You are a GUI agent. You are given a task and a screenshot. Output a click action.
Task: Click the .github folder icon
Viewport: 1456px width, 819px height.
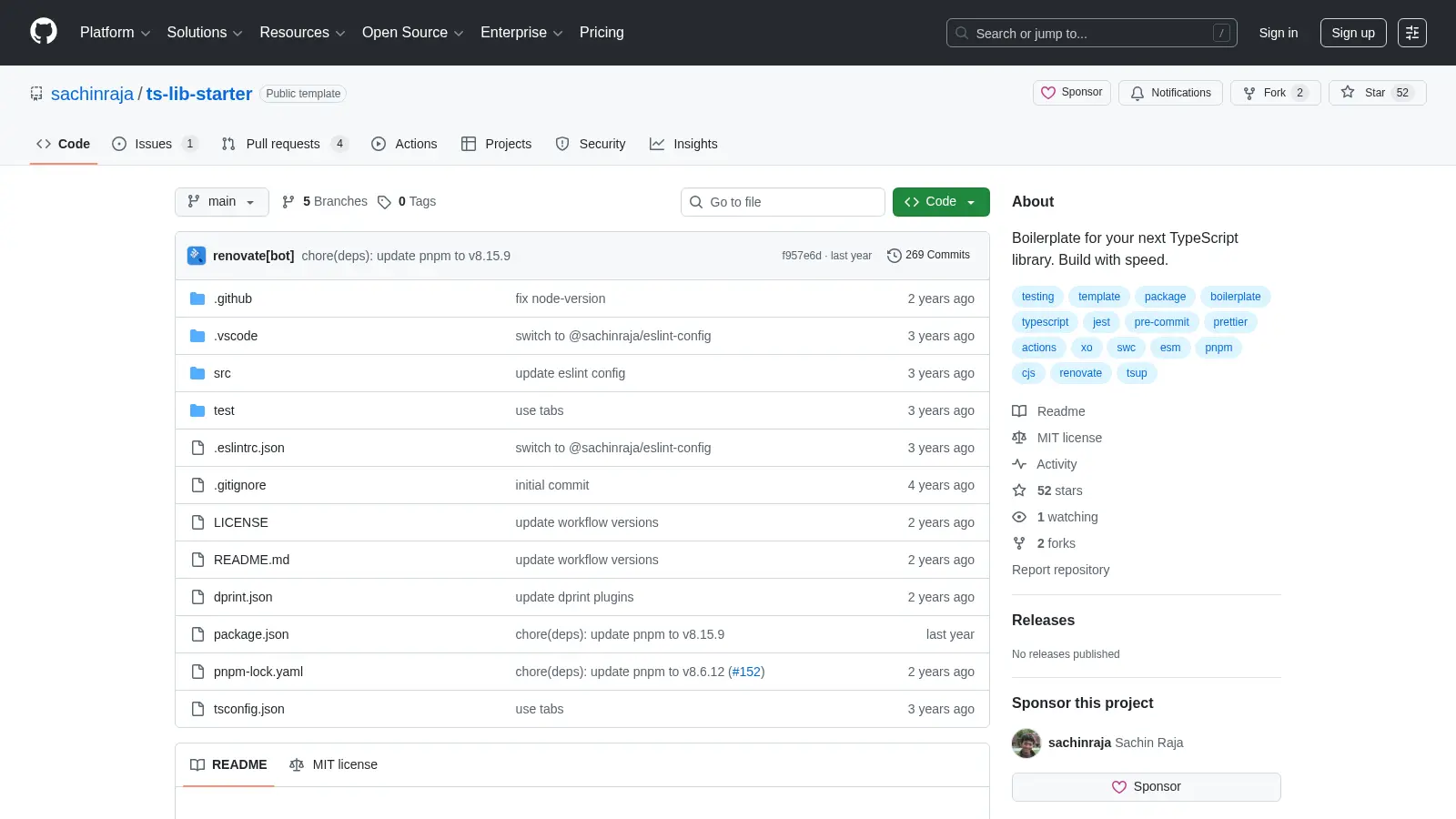pos(197,298)
